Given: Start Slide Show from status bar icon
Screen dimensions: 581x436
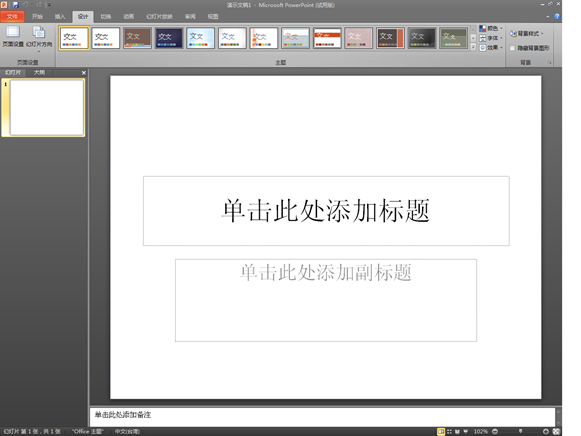Looking at the screenshot, I should click(x=465, y=432).
